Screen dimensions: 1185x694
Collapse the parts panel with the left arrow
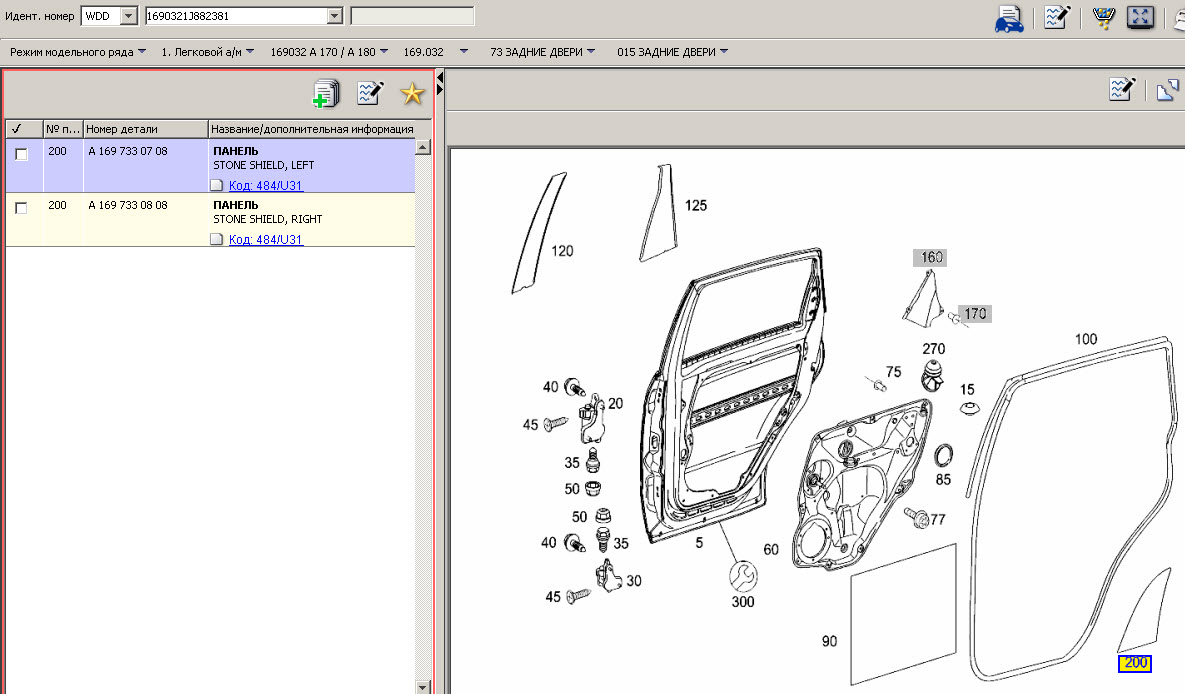440,77
